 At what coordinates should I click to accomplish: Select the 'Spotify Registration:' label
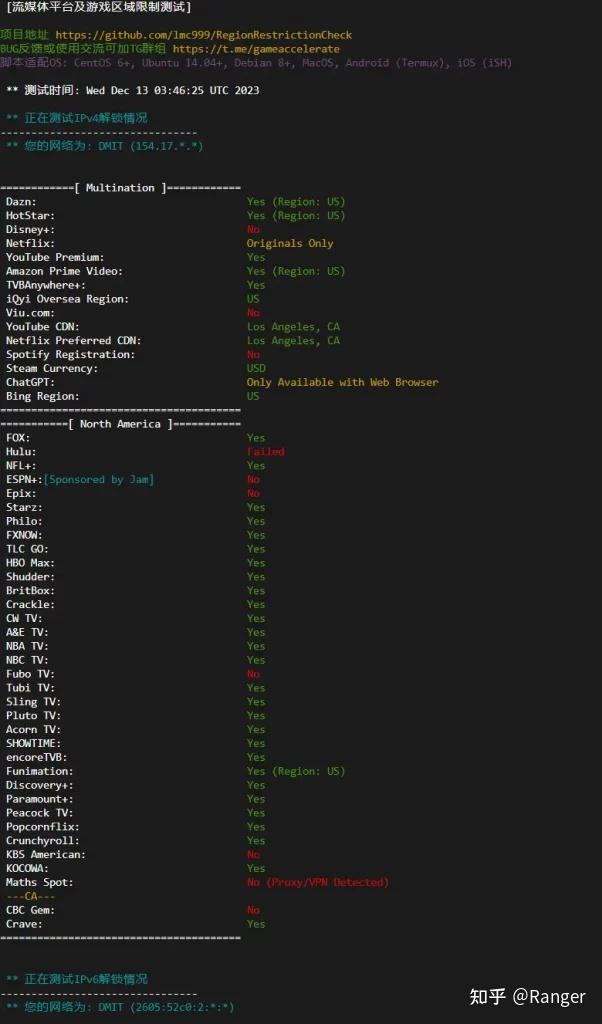(71, 355)
